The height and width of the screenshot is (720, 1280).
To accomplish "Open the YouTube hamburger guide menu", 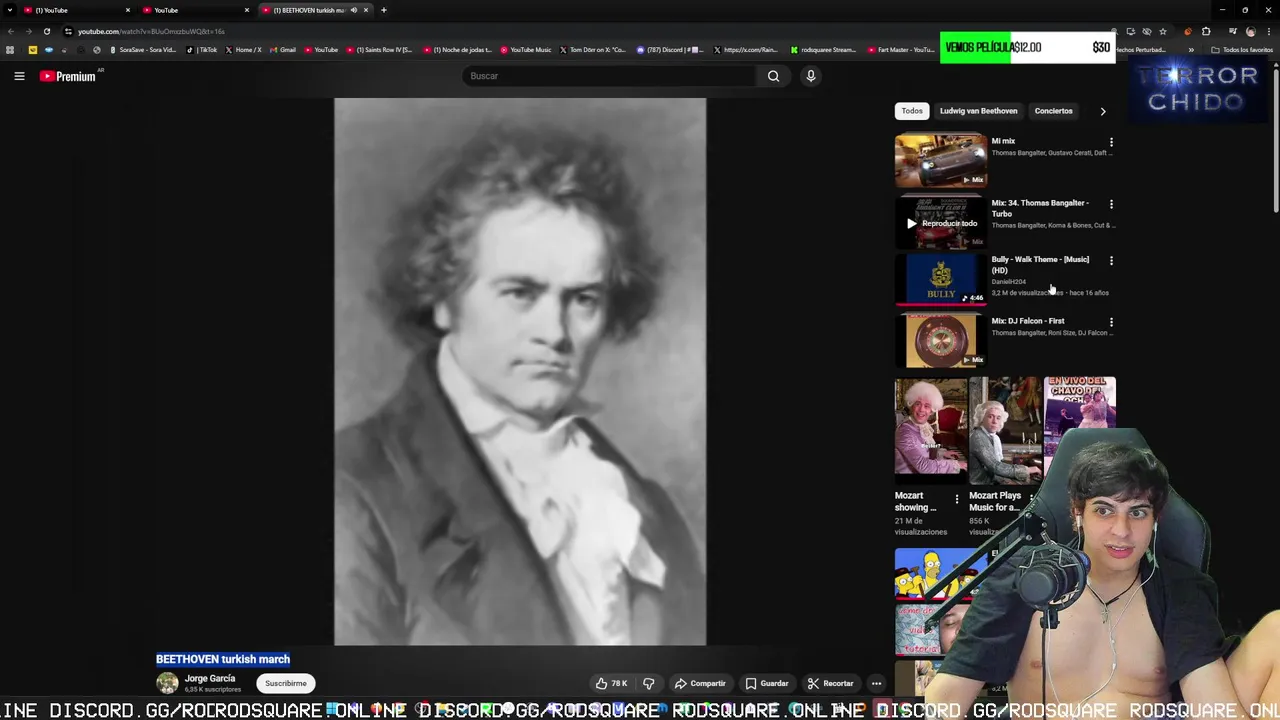I will [x=19, y=76].
